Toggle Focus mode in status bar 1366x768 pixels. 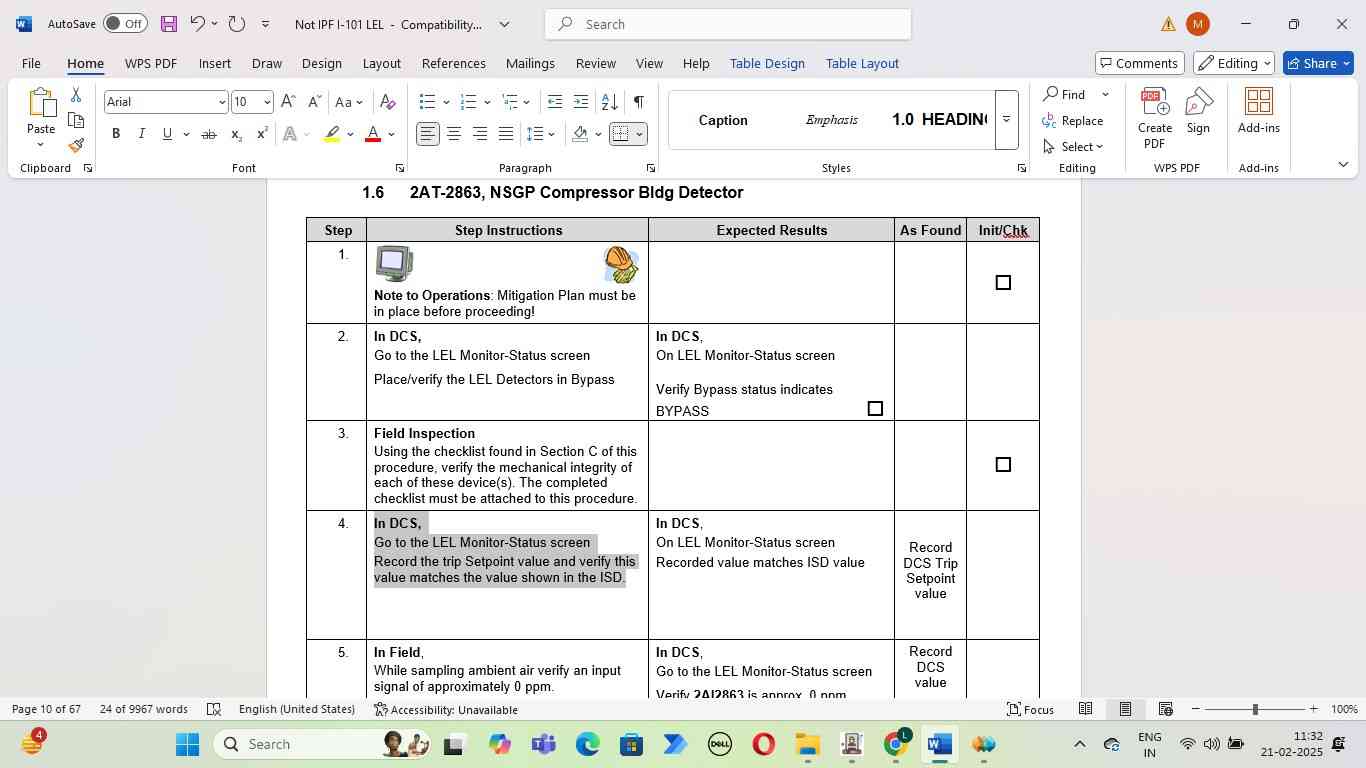coord(1030,709)
